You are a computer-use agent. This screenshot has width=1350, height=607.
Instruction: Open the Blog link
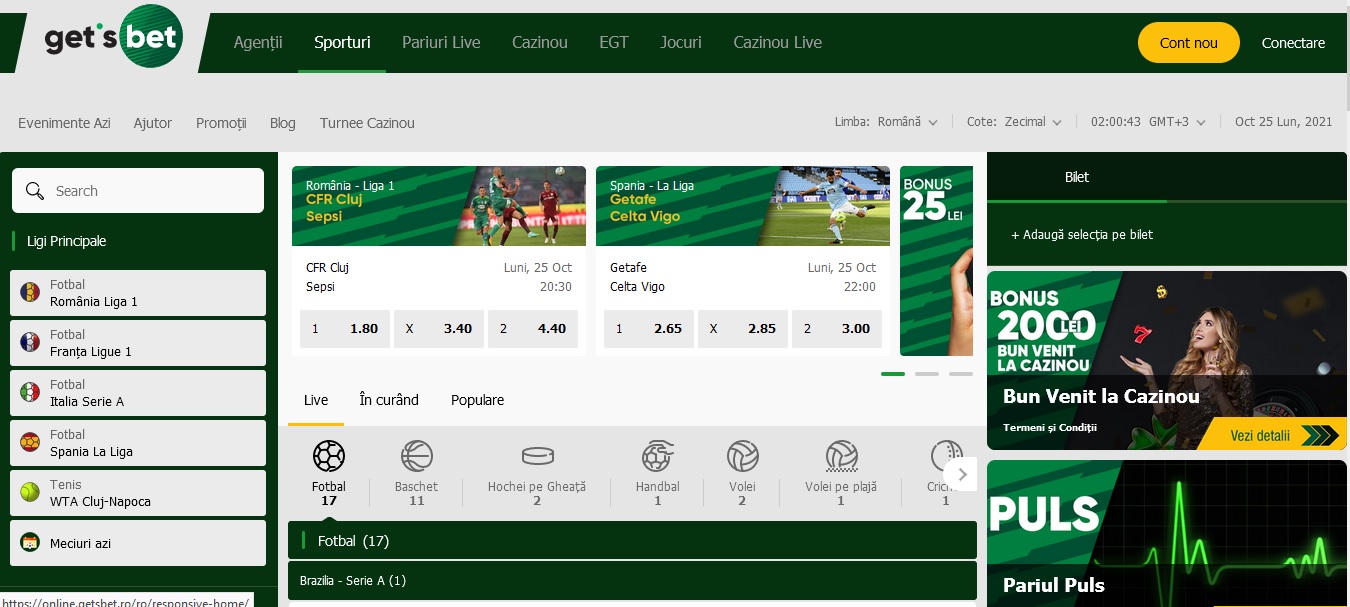283,123
